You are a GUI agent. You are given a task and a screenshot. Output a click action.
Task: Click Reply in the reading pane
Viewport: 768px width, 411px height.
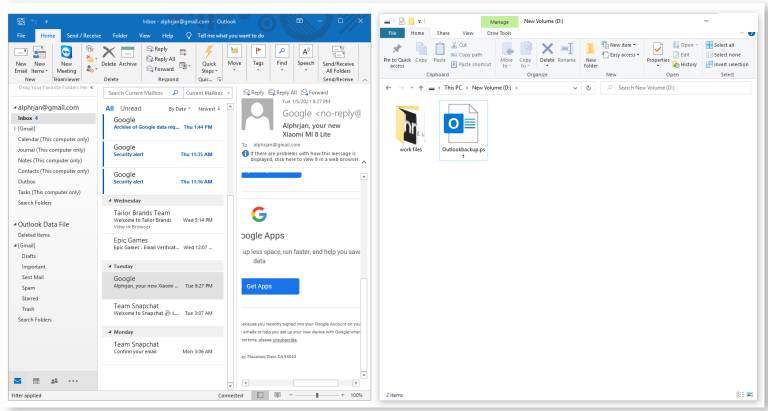[x=254, y=93]
